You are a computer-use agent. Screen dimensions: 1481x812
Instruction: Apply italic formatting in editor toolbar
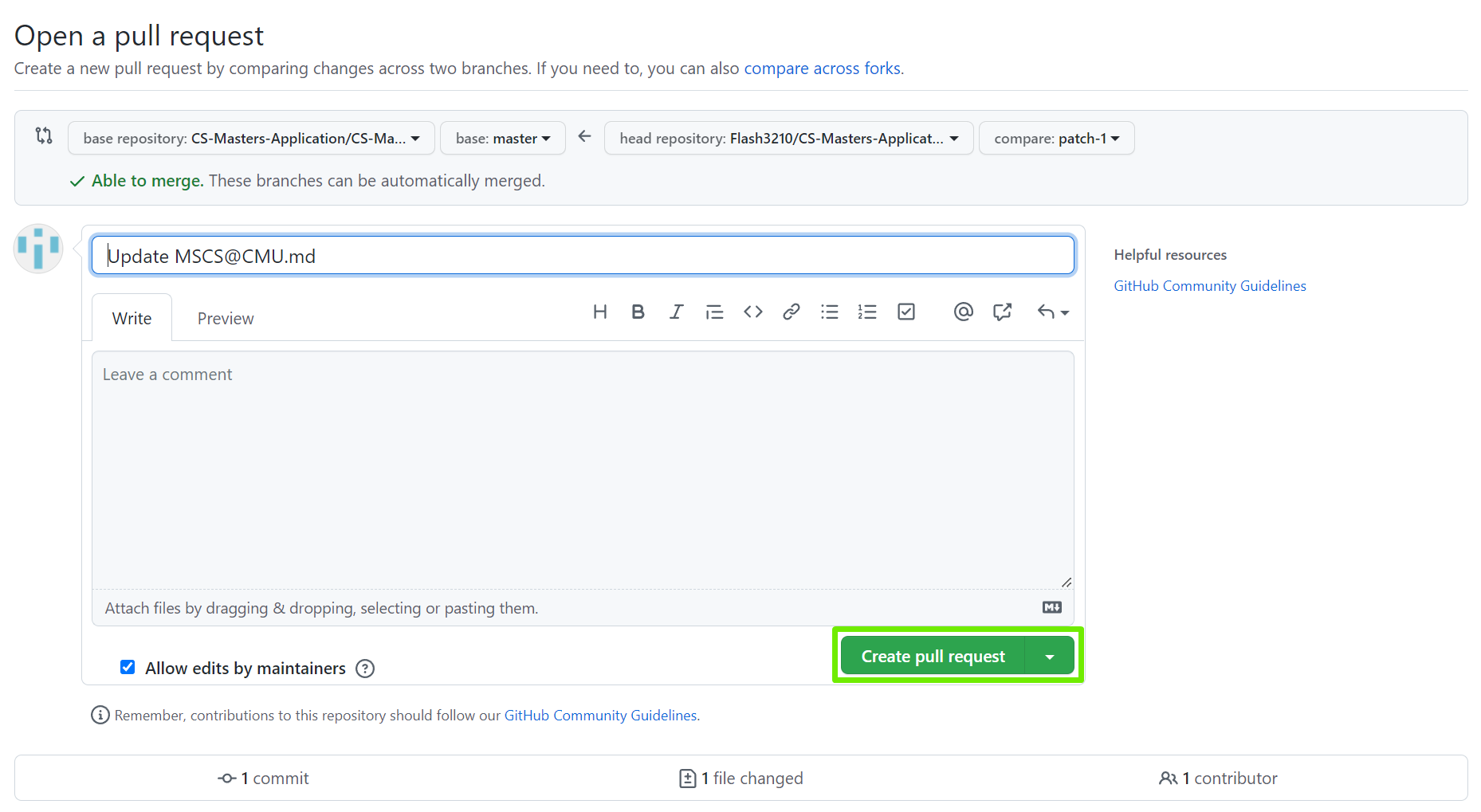point(676,312)
